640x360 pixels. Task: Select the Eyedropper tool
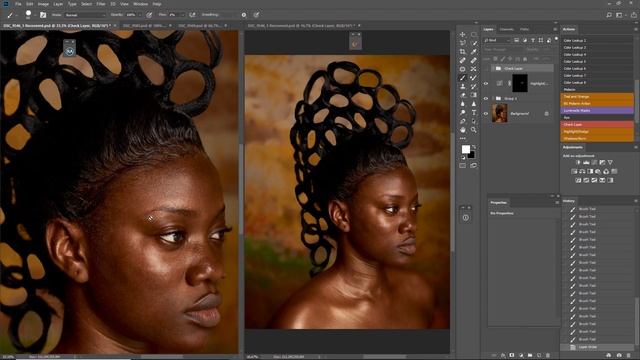coord(473,52)
